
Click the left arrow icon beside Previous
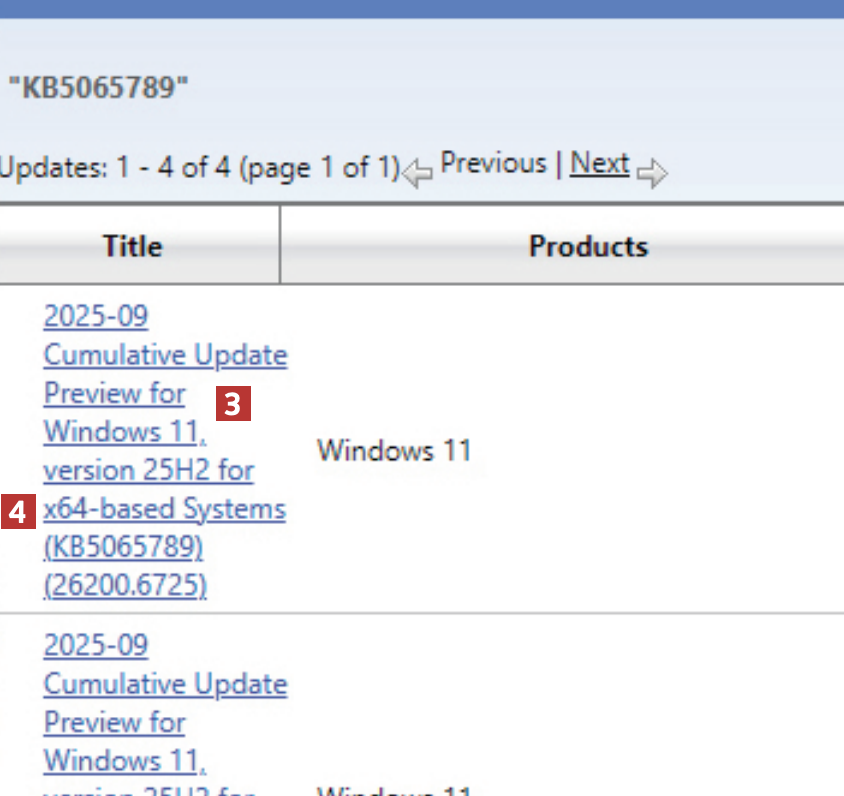coord(418,173)
